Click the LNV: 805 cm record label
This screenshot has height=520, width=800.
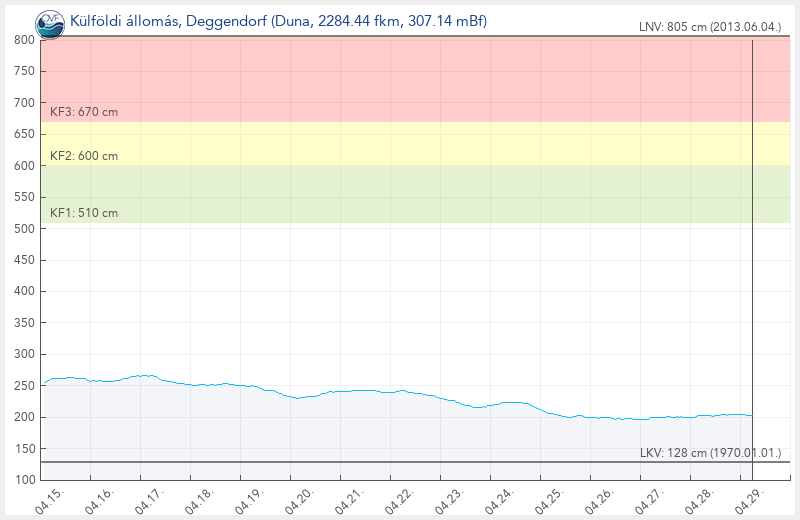pos(710,27)
